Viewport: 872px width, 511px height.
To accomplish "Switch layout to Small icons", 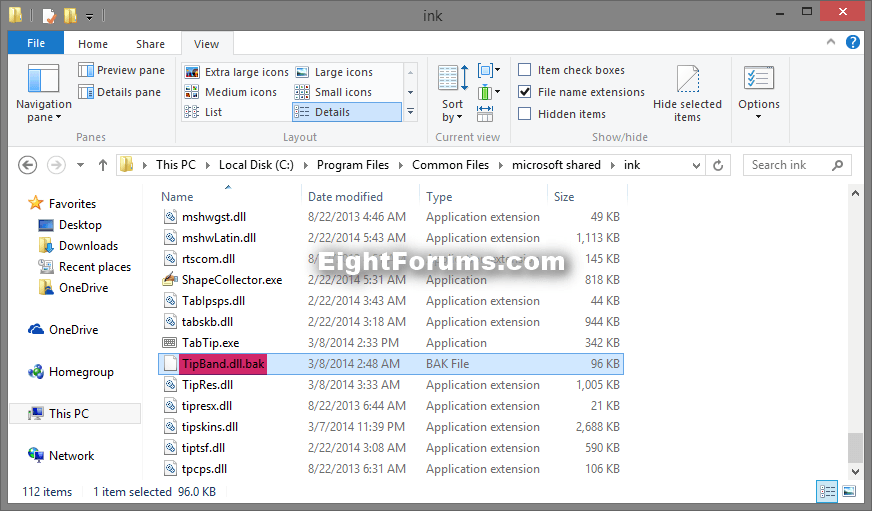I will pyautogui.click(x=333, y=92).
